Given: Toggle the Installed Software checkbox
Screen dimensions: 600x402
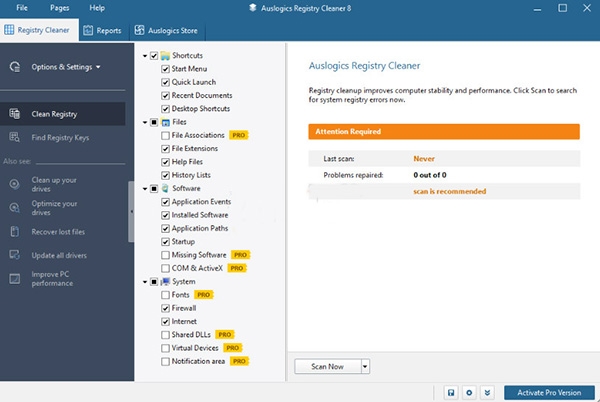Looking at the screenshot, I should [x=165, y=215].
